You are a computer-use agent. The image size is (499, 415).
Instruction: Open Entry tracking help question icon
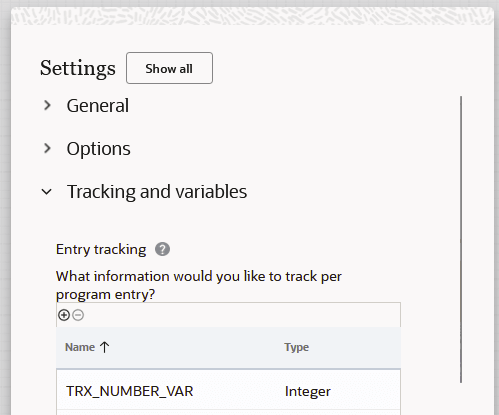coord(162,249)
